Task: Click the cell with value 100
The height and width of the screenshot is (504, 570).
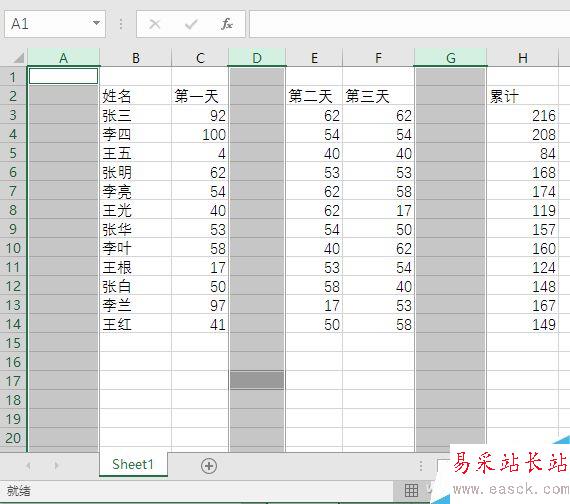Action: click(200, 134)
